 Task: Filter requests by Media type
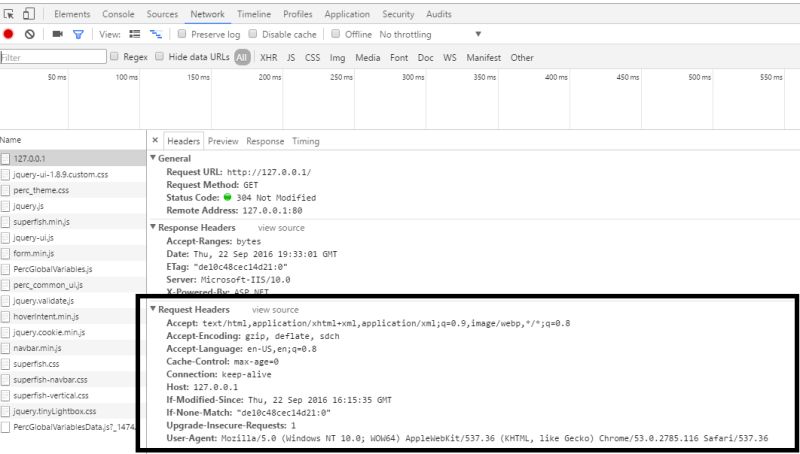click(x=367, y=58)
